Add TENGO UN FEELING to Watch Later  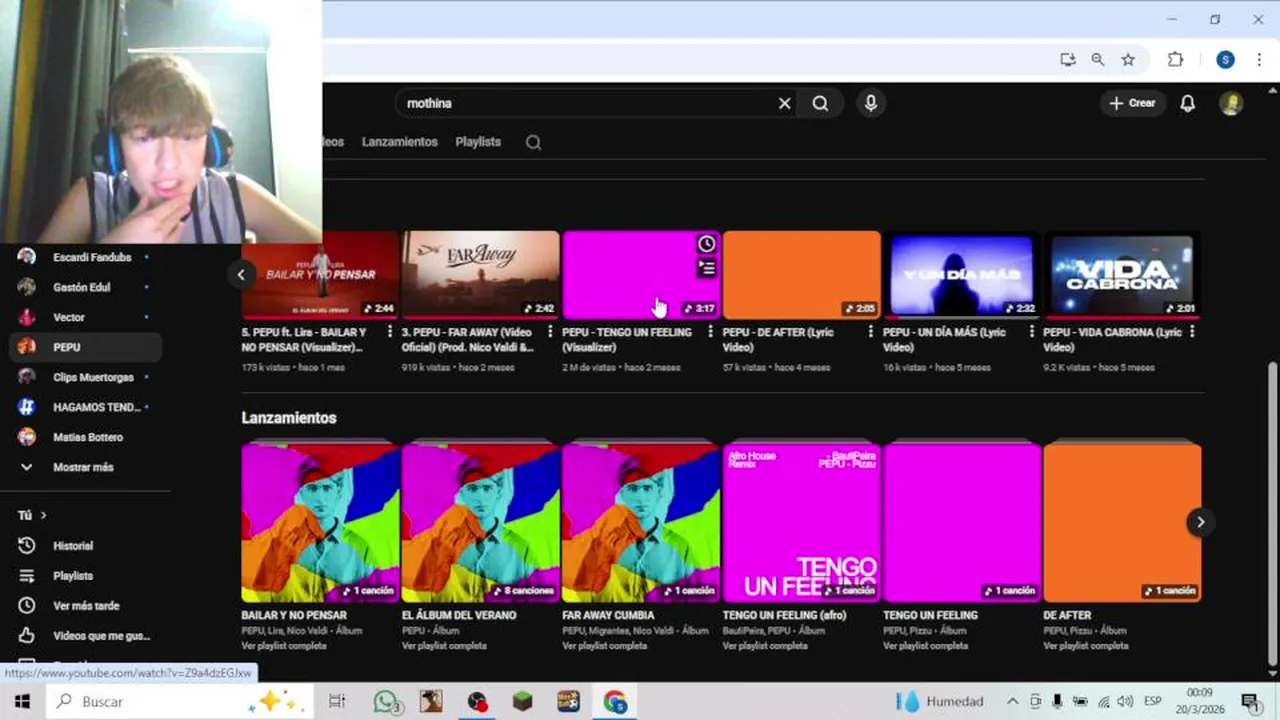pos(707,244)
